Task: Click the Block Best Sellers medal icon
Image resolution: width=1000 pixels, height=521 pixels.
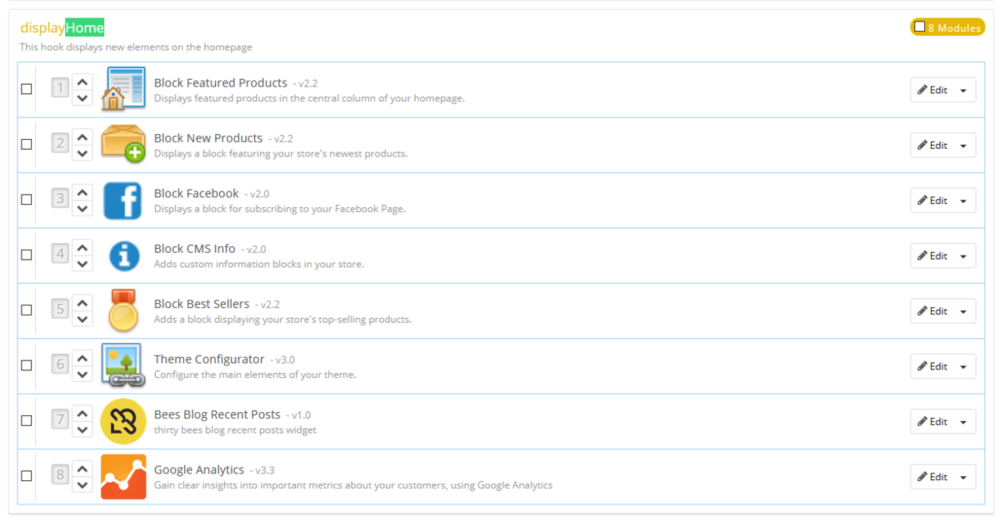Action: click(x=124, y=311)
